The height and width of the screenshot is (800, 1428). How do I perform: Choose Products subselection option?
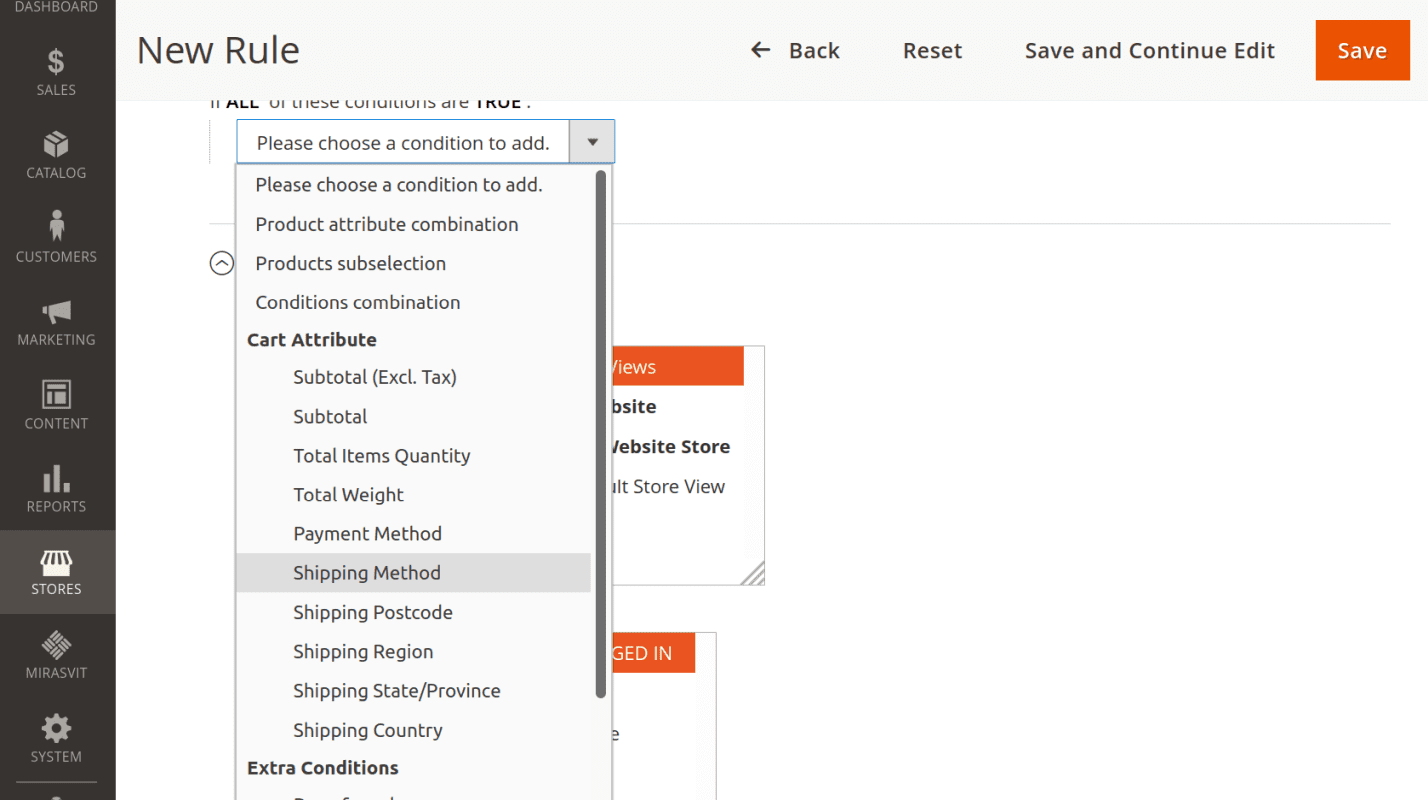tap(414, 263)
